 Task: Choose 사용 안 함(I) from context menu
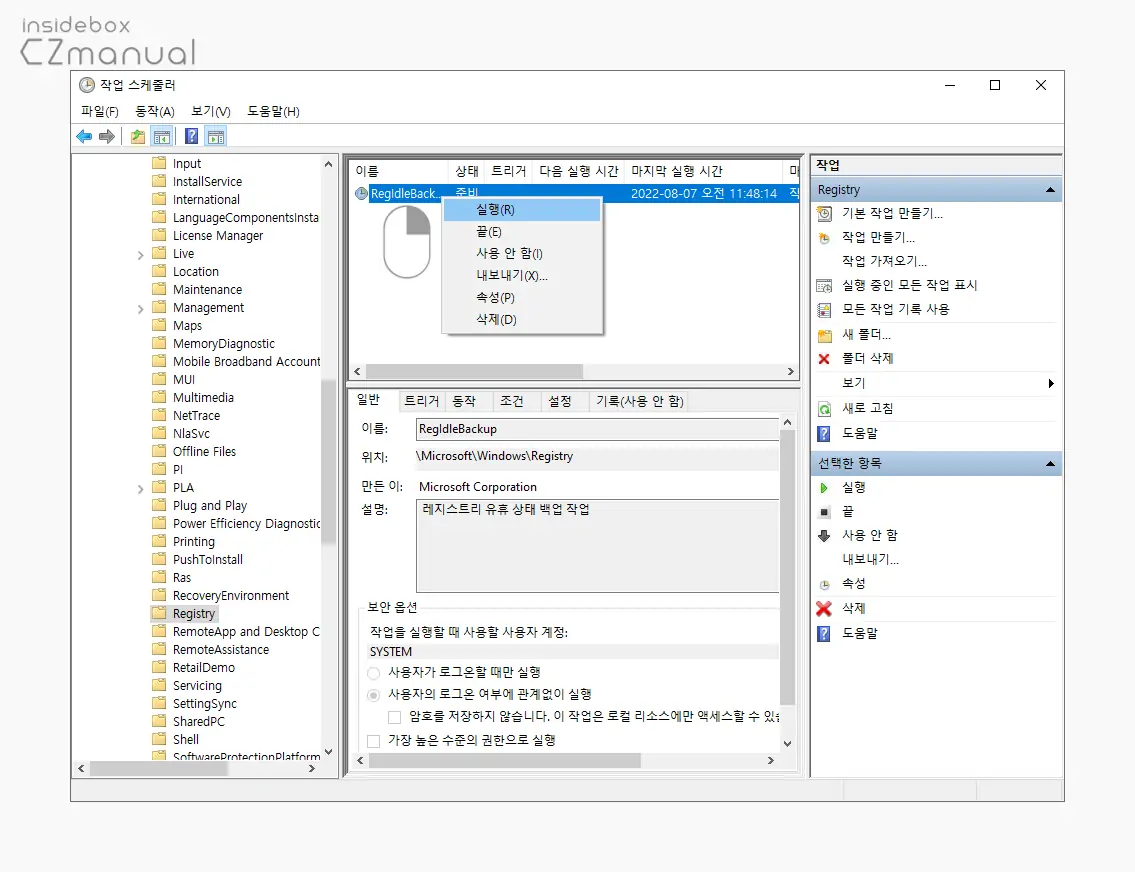[522, 253]
